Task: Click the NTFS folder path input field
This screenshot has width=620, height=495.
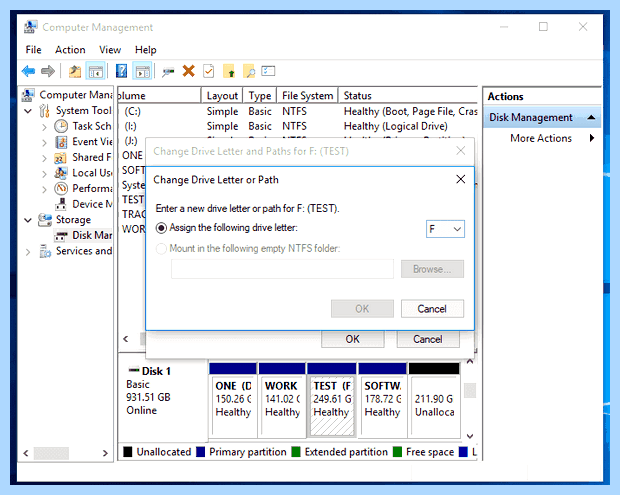Action: click(282, 269)
